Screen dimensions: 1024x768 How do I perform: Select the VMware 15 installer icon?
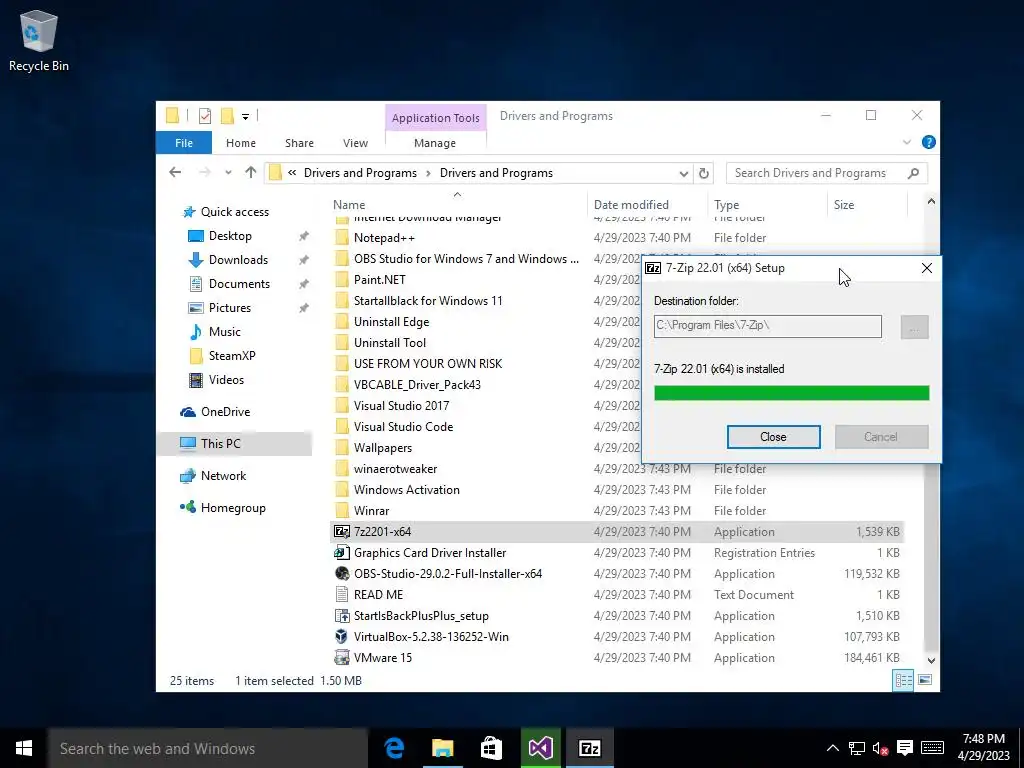tap(342, 657)
